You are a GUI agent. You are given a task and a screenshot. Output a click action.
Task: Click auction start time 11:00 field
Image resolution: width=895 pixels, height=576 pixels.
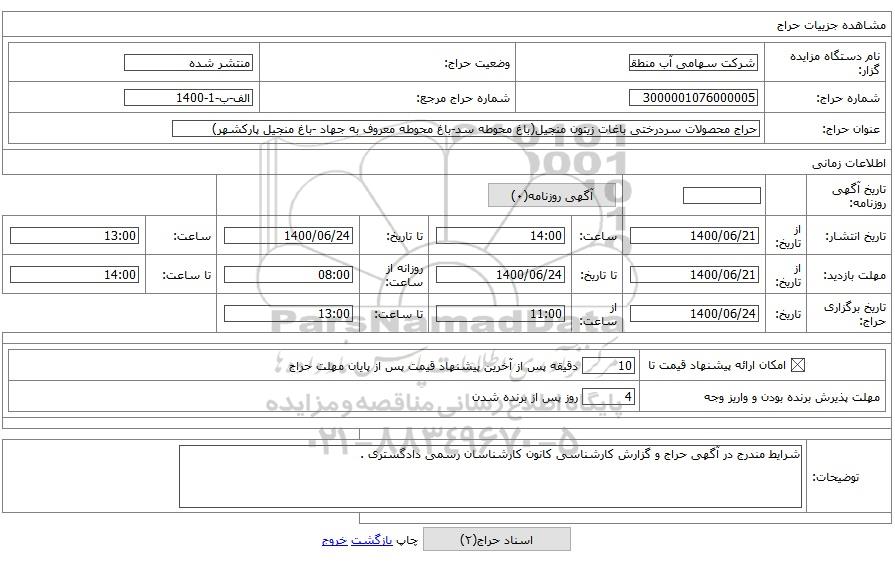pos(501,313)
